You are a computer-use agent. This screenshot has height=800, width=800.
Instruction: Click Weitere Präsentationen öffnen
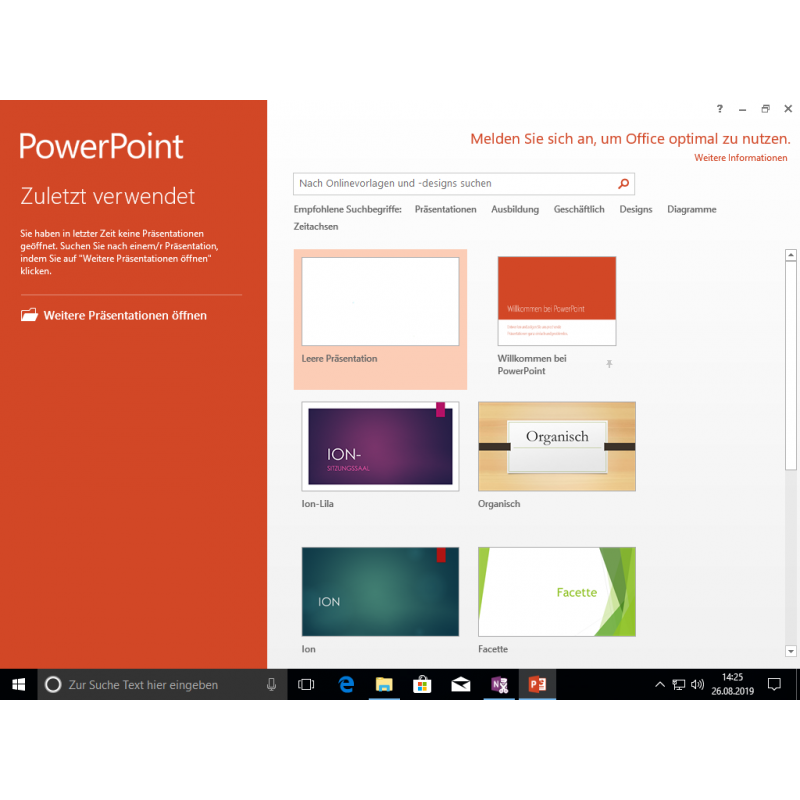click(x=125, y=316)
